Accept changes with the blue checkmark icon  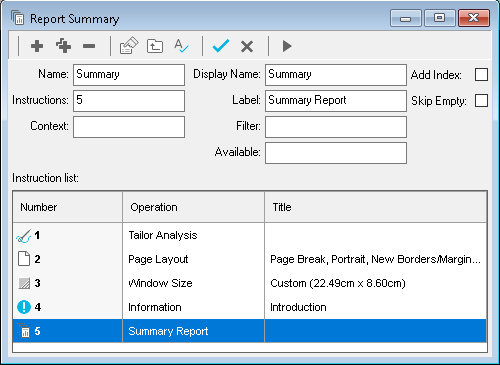tap(221, 46)
